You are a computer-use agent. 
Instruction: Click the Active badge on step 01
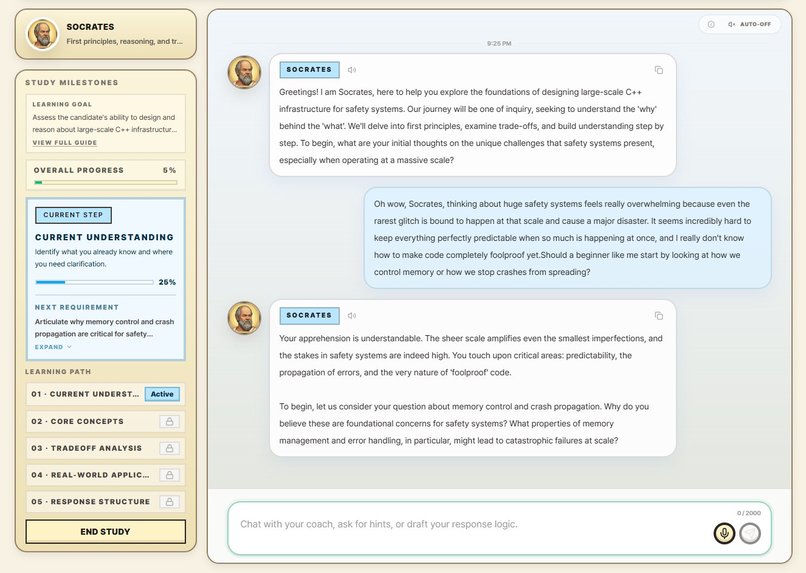point(162,394)
